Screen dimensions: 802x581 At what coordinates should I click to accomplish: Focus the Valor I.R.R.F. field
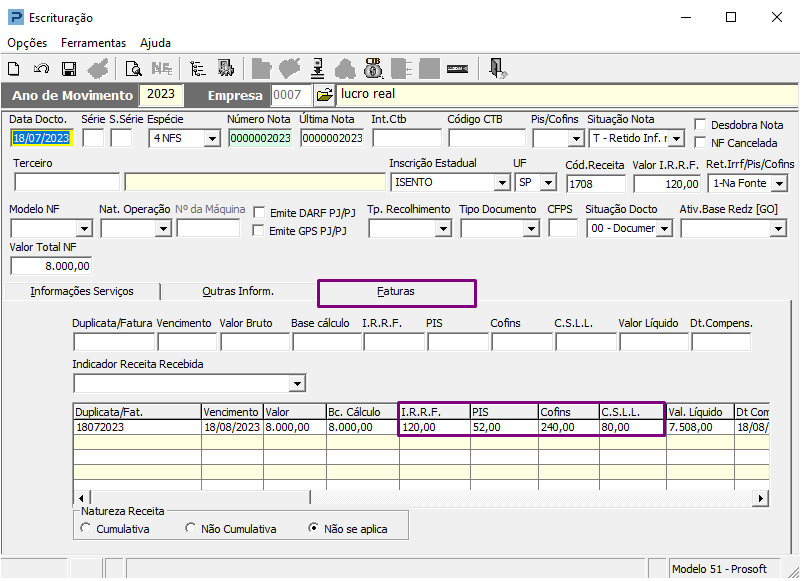click(667, 184)
